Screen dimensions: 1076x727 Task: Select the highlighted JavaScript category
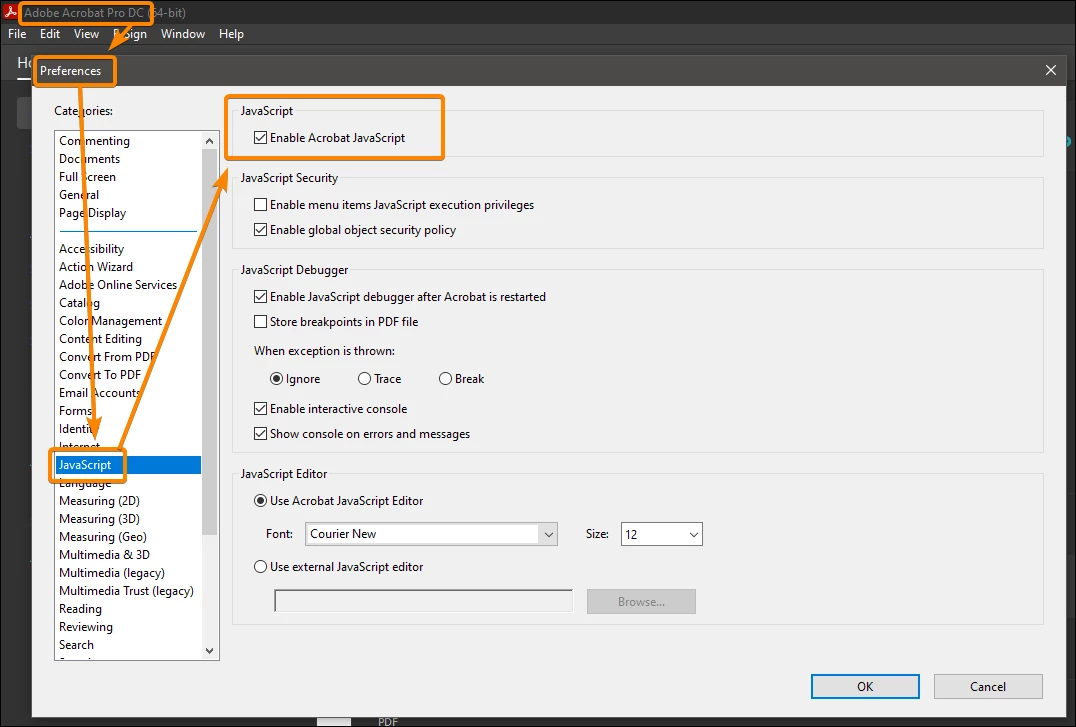pyautogui.click(x=128, y=465)
